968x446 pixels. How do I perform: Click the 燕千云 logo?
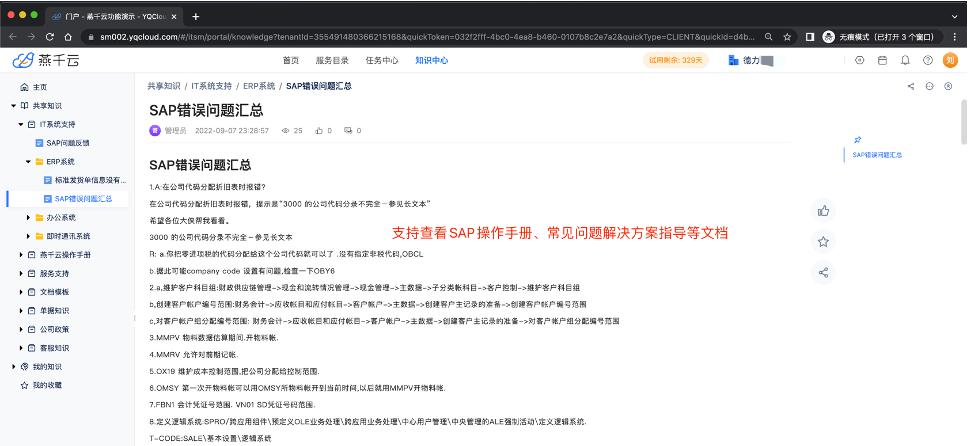46,60
